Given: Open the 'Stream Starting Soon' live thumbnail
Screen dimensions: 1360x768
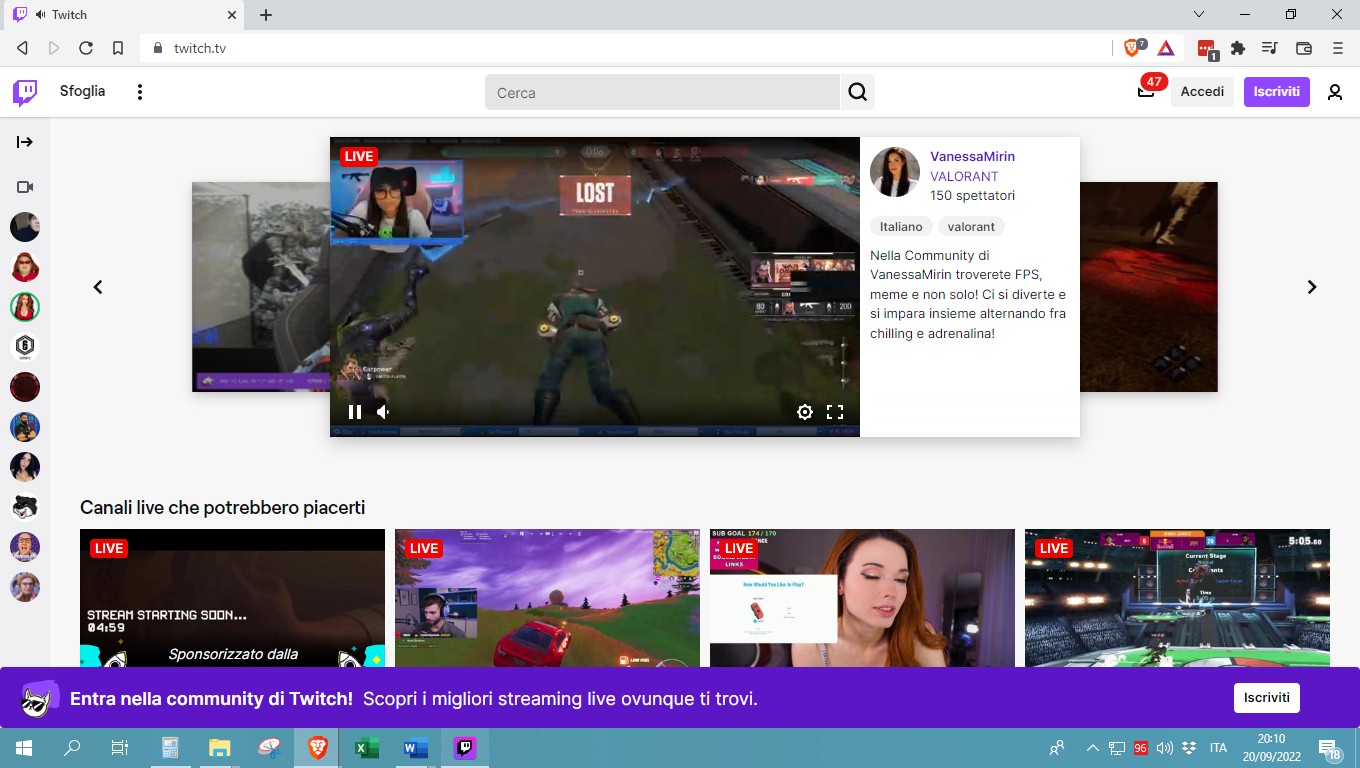Looking at the screenshot, I should point(232,598).
